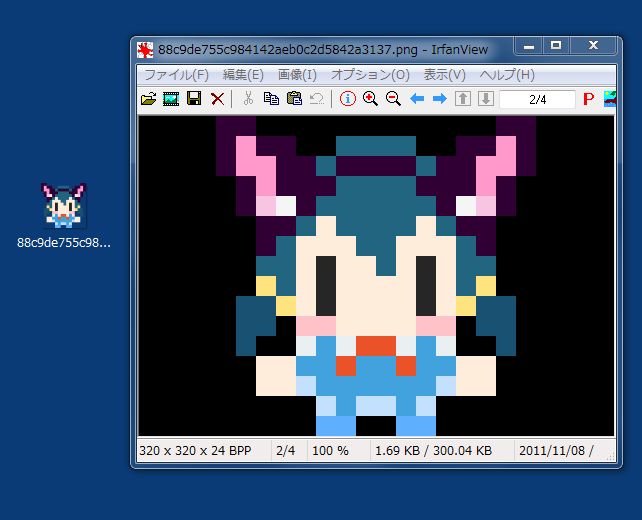
Task: Go to the next image with the right arrow
Action: tap(440, 99)
